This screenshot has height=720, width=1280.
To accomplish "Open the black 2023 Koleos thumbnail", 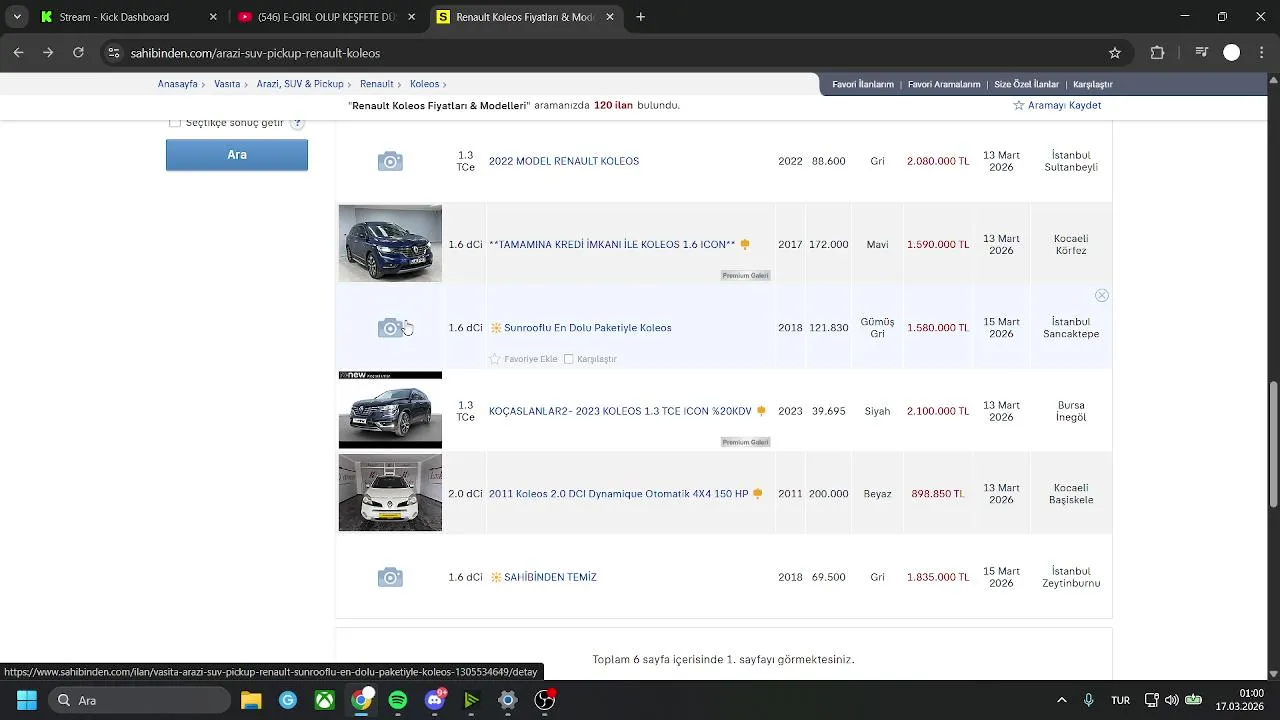I will (390, 410).
